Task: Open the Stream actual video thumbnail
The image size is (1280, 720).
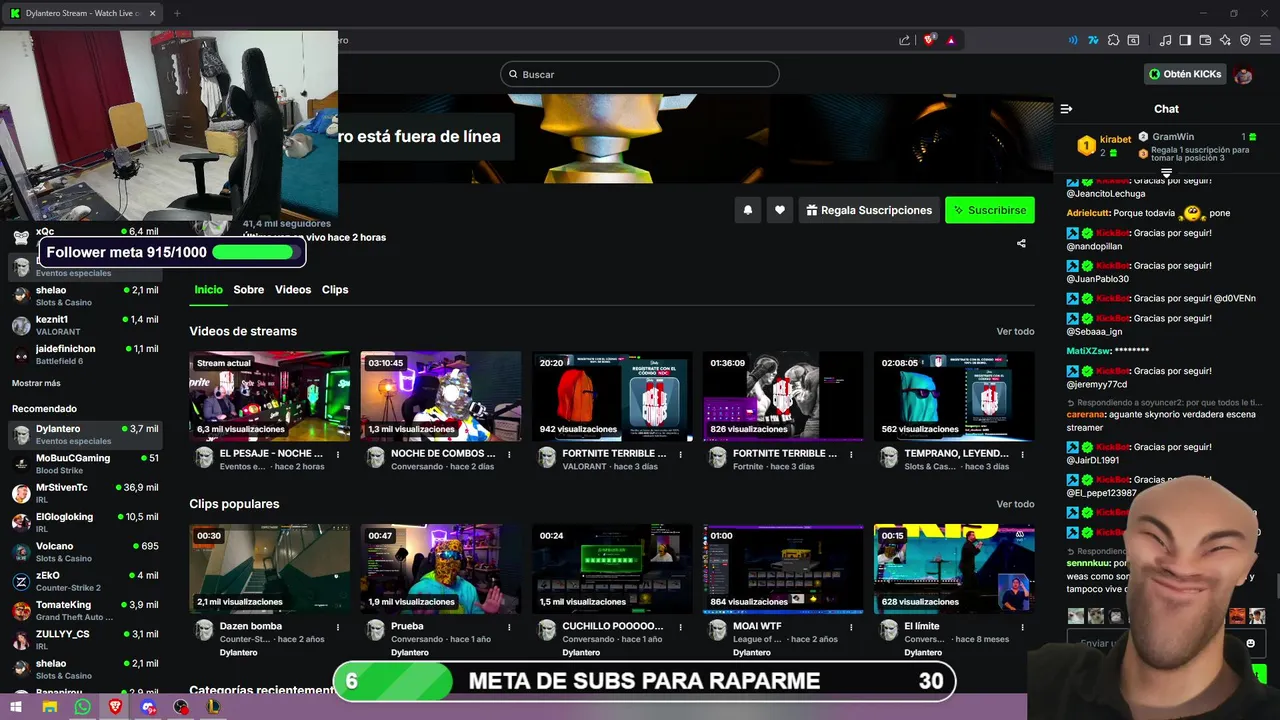Action: pyautogui.click(x=270, y=396)
